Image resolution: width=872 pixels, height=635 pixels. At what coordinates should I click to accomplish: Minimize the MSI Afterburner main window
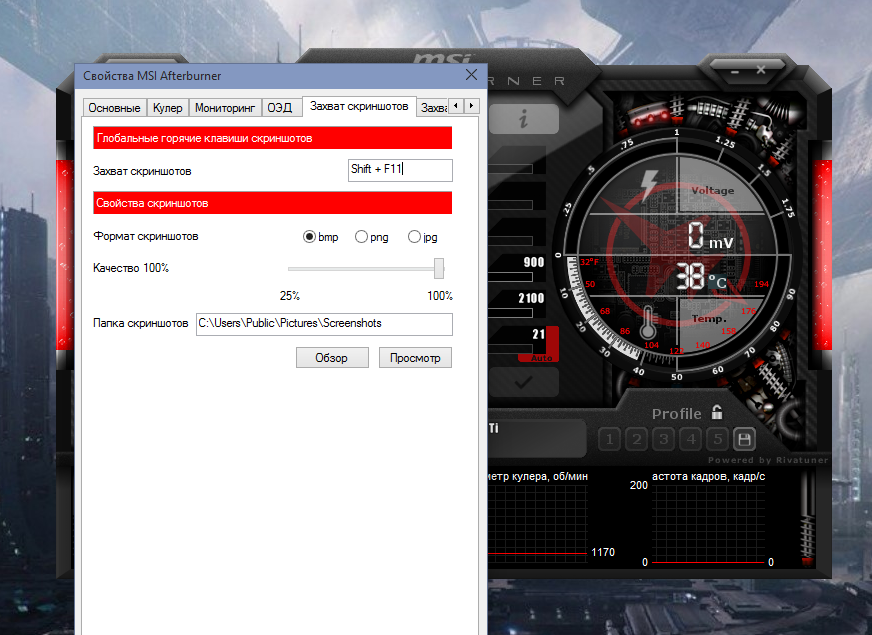pos(735,72)
